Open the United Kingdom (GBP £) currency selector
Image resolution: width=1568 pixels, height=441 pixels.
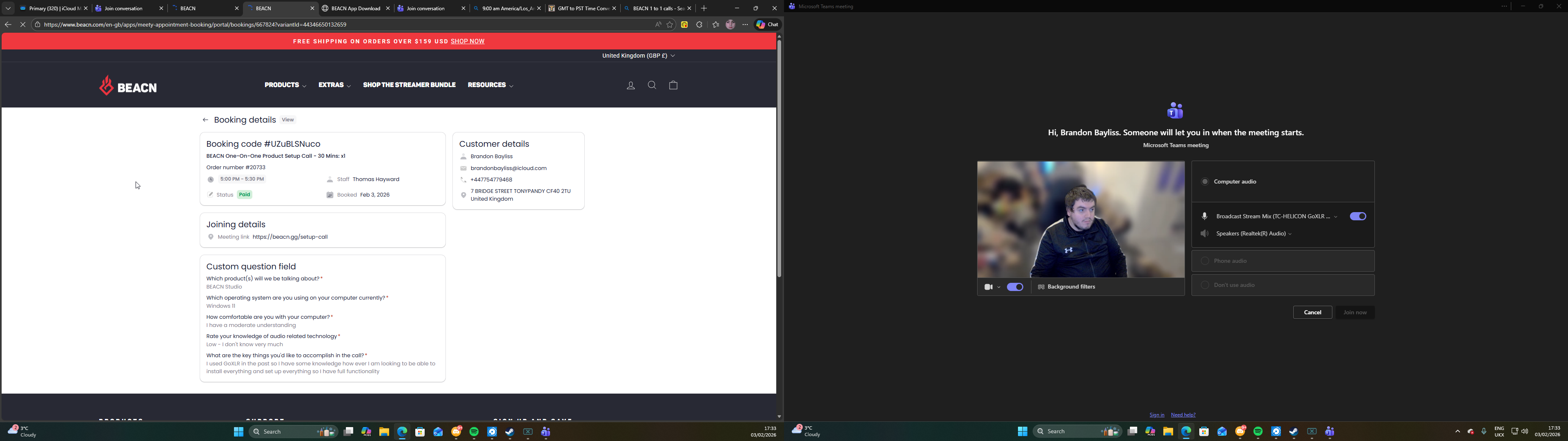click(639, 56)
